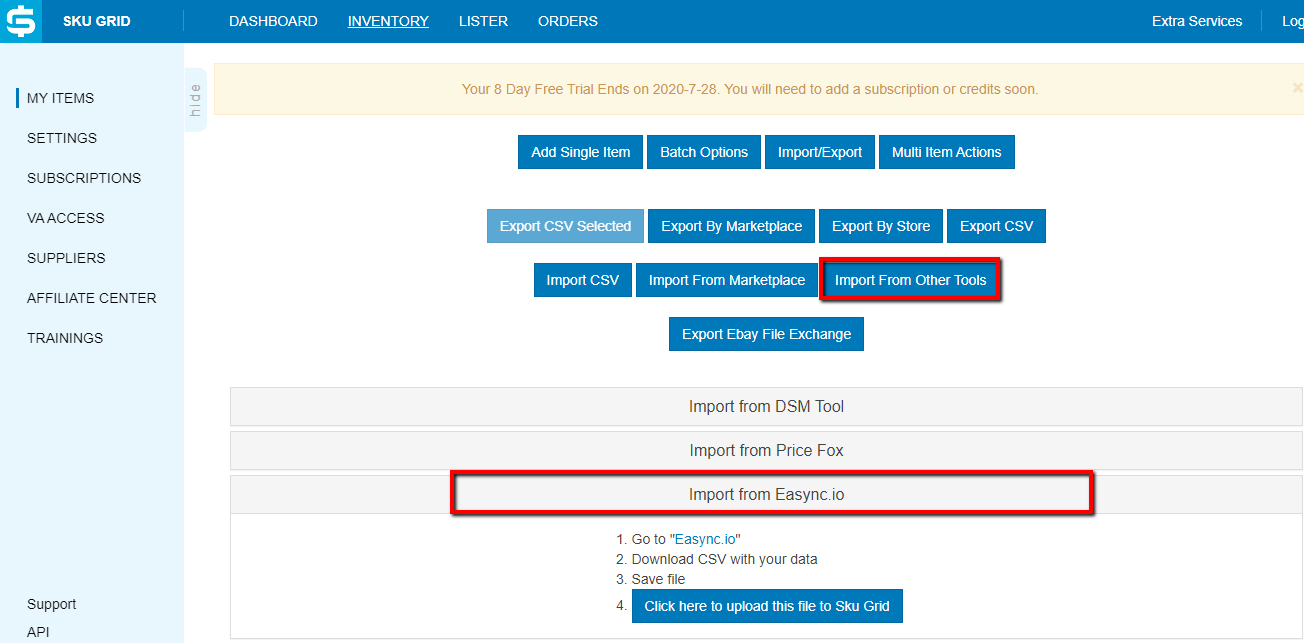Screen dimensions: 1304x643
Task: Expand the Import from Price Fox section
Action: coord(766,451)
